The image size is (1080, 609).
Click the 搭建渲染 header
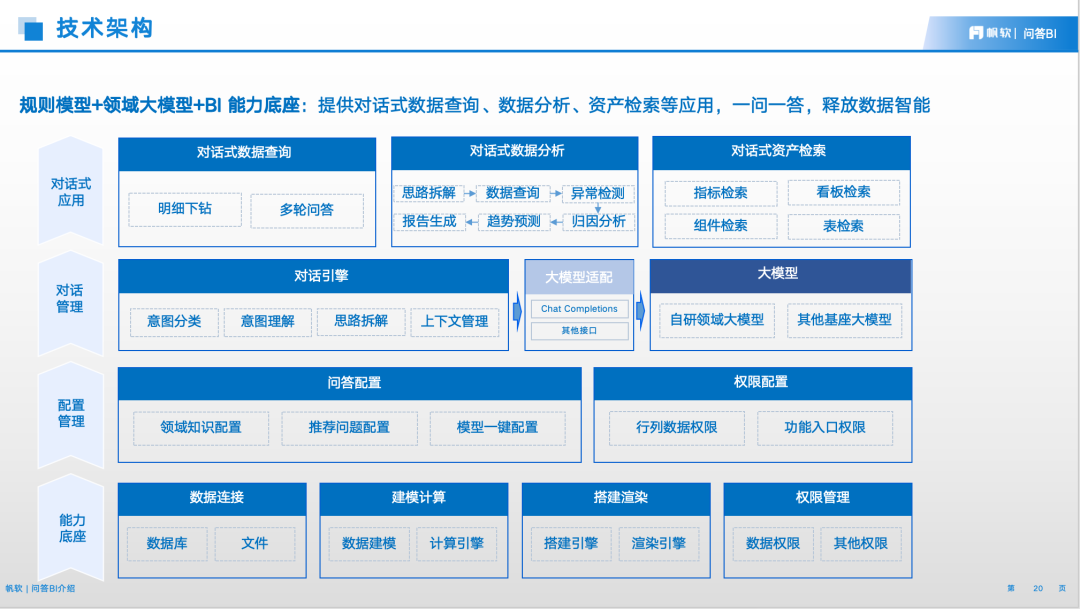pyautogui.click(x=616, y=499)
